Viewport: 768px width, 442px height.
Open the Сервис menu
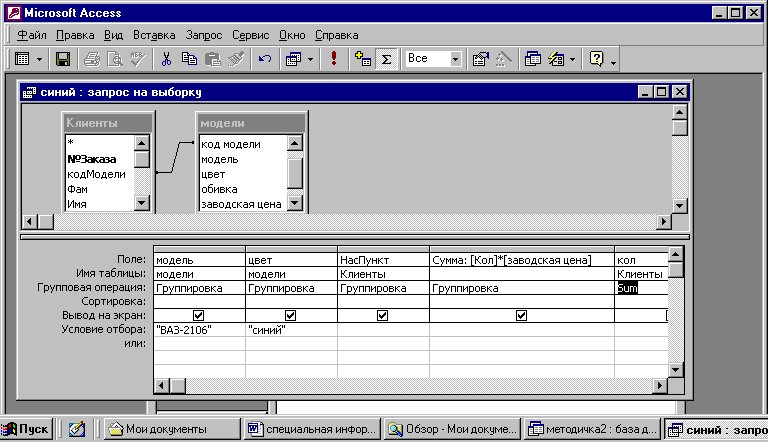pos(250,35)
